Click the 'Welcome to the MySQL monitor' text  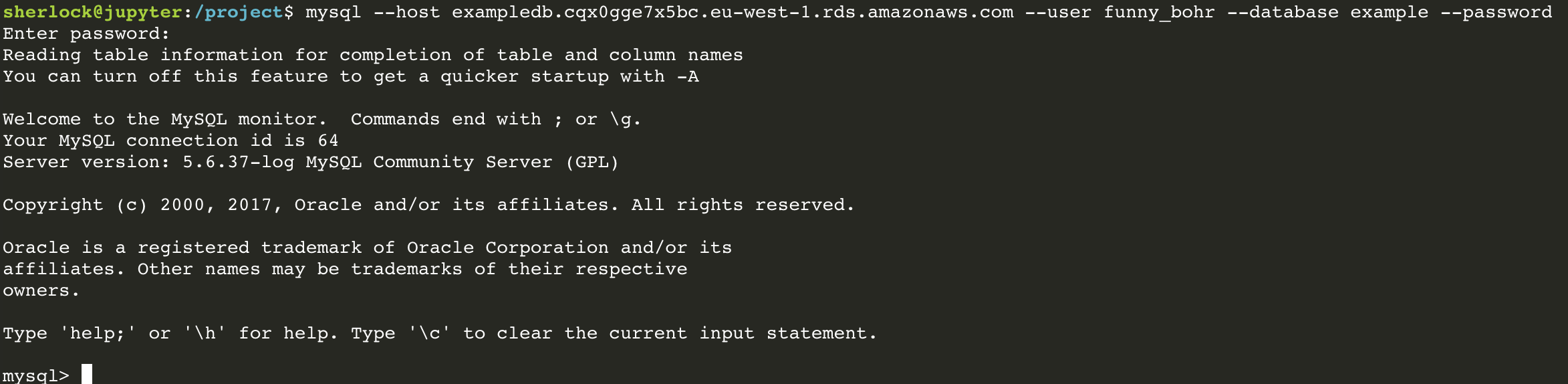164,119
